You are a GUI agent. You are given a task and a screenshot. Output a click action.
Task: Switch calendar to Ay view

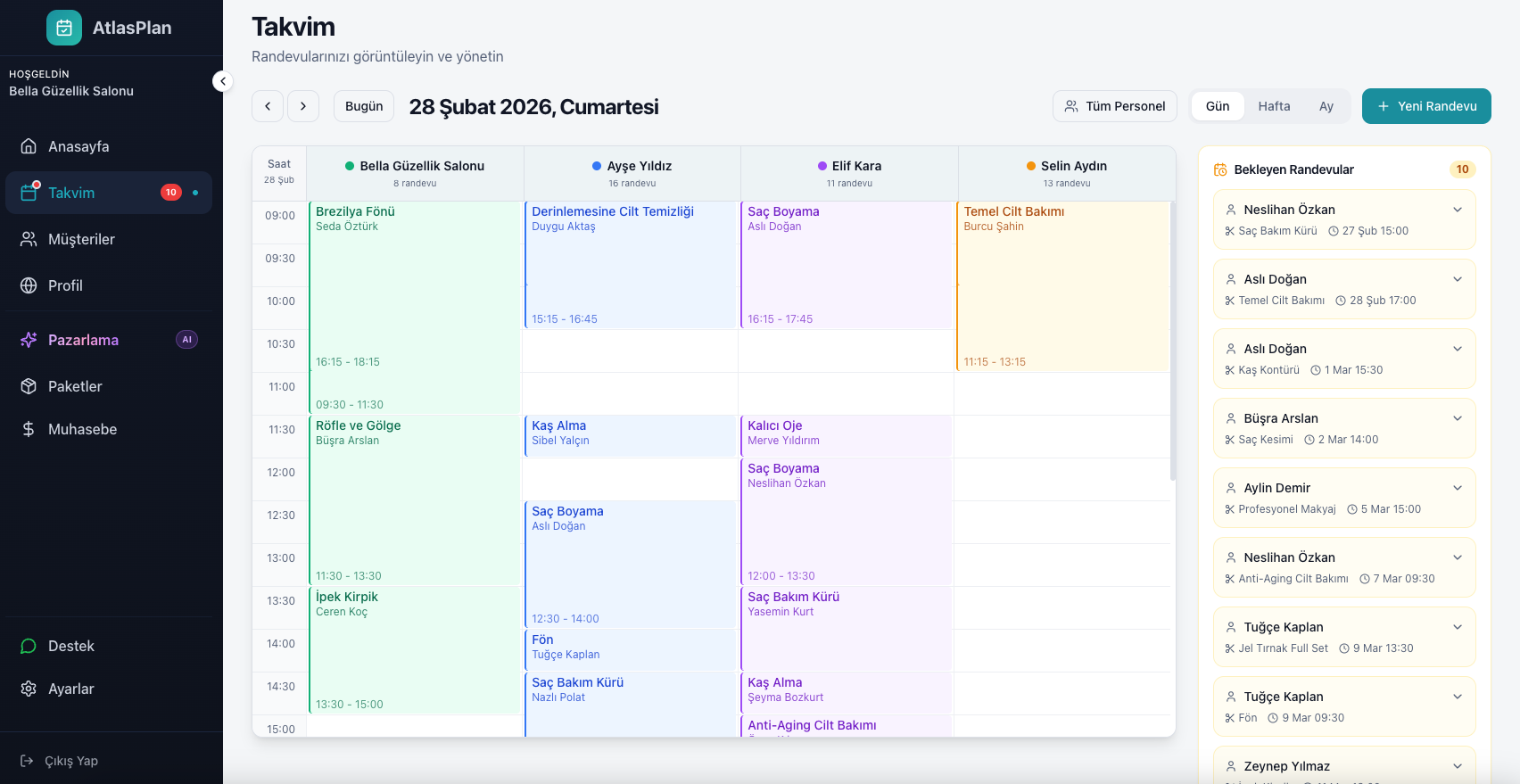(1326, 106)
